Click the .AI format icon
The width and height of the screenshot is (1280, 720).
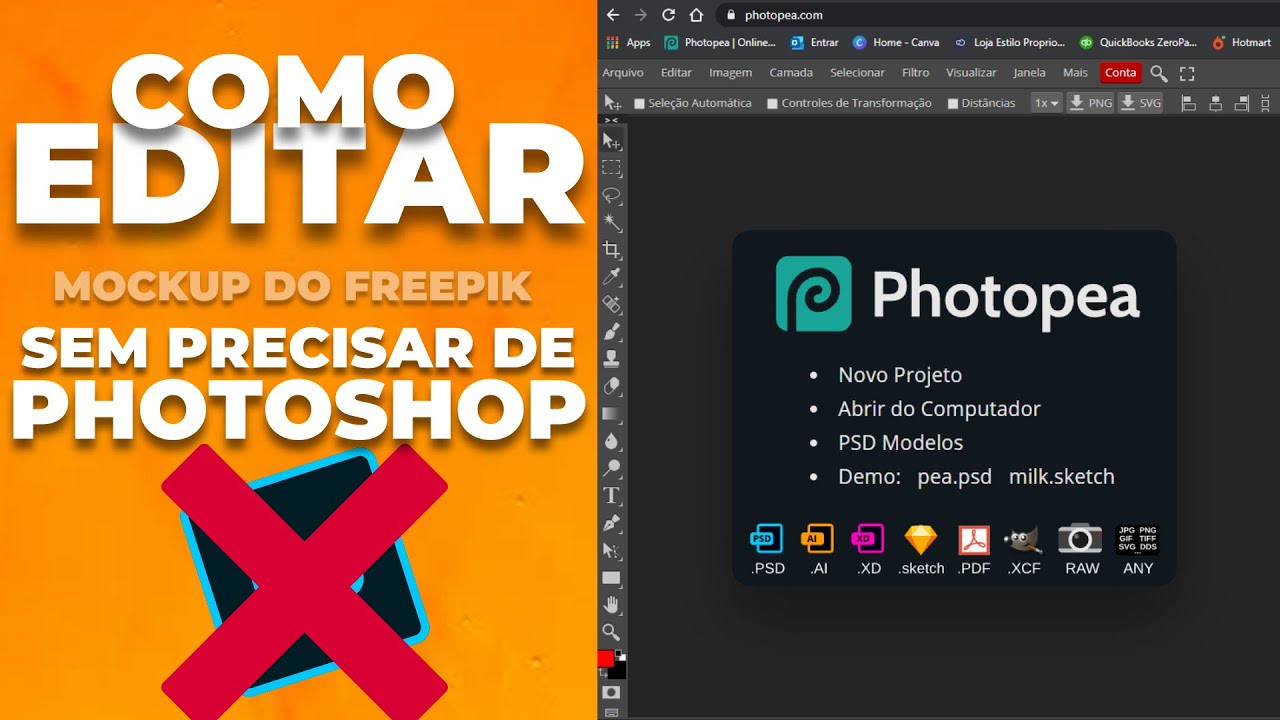click(818, 540)
